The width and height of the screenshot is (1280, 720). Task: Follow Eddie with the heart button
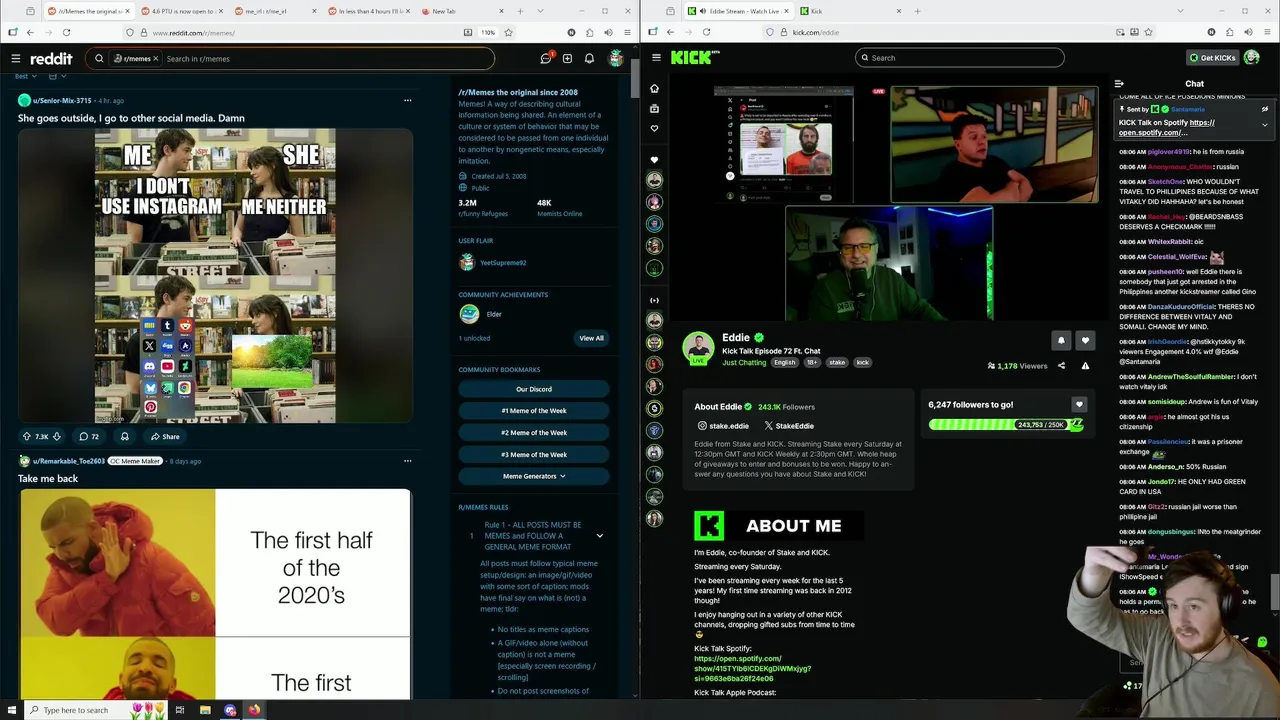coord(1085,340)
